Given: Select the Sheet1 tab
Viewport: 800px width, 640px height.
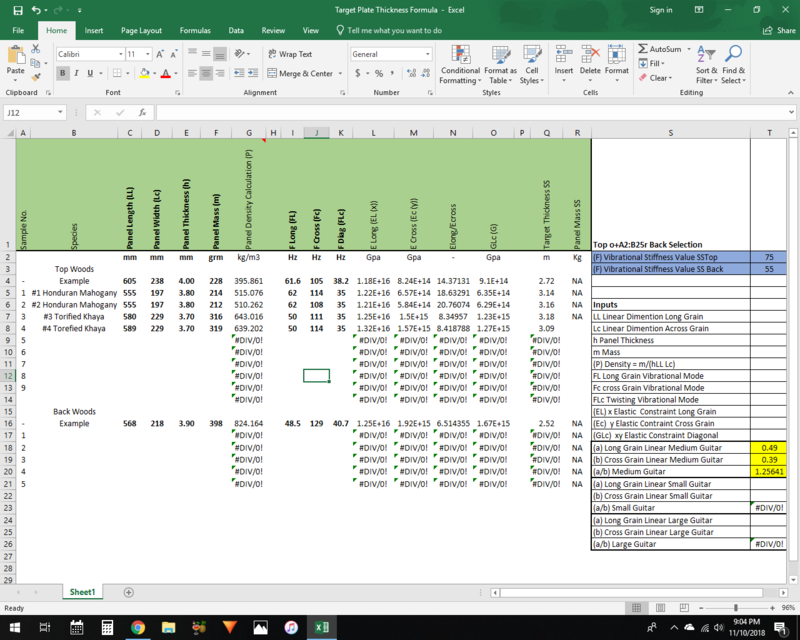Looking at the screenshot, I should pos(82,592).
